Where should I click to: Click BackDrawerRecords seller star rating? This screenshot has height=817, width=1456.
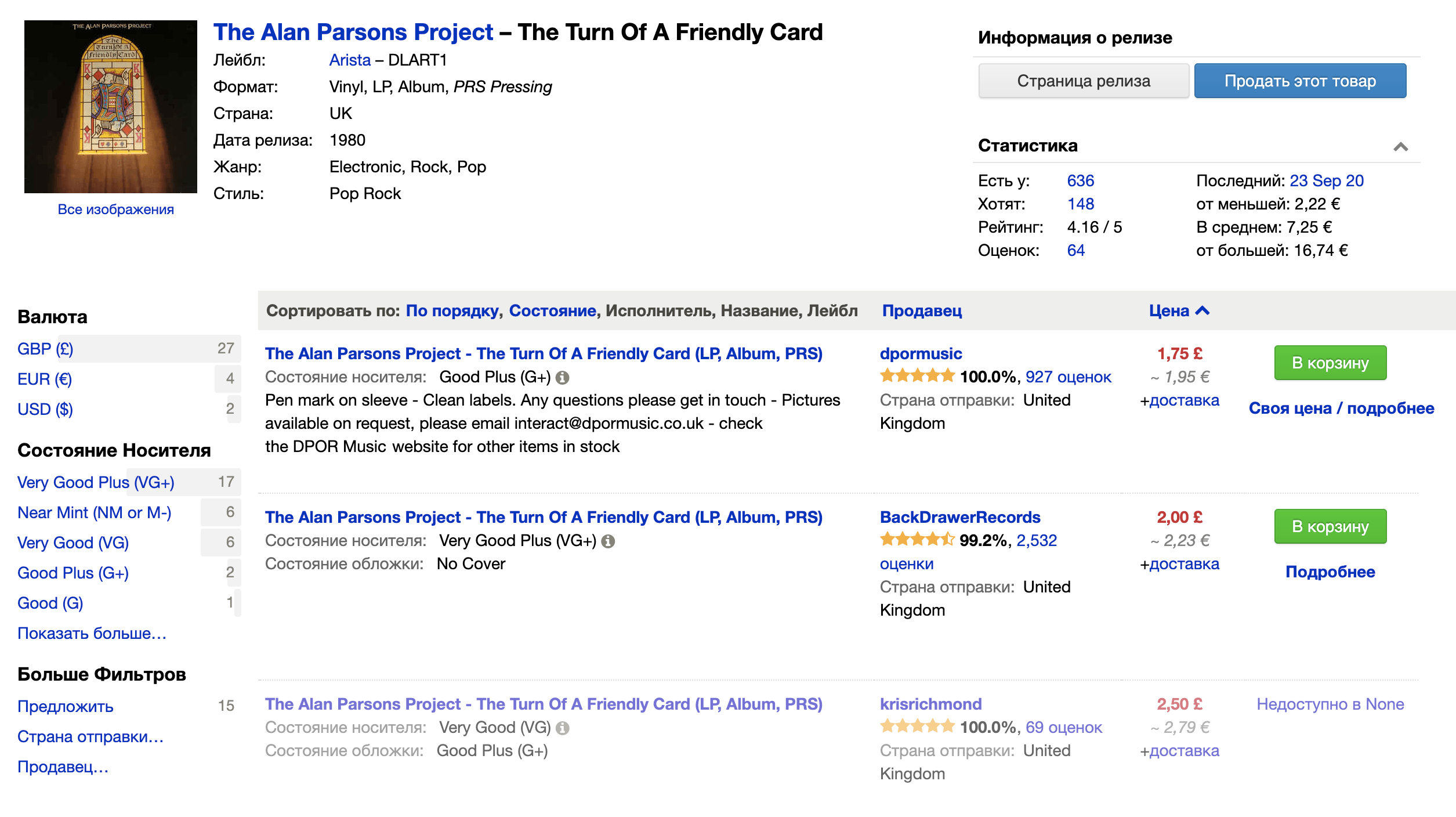917,540
